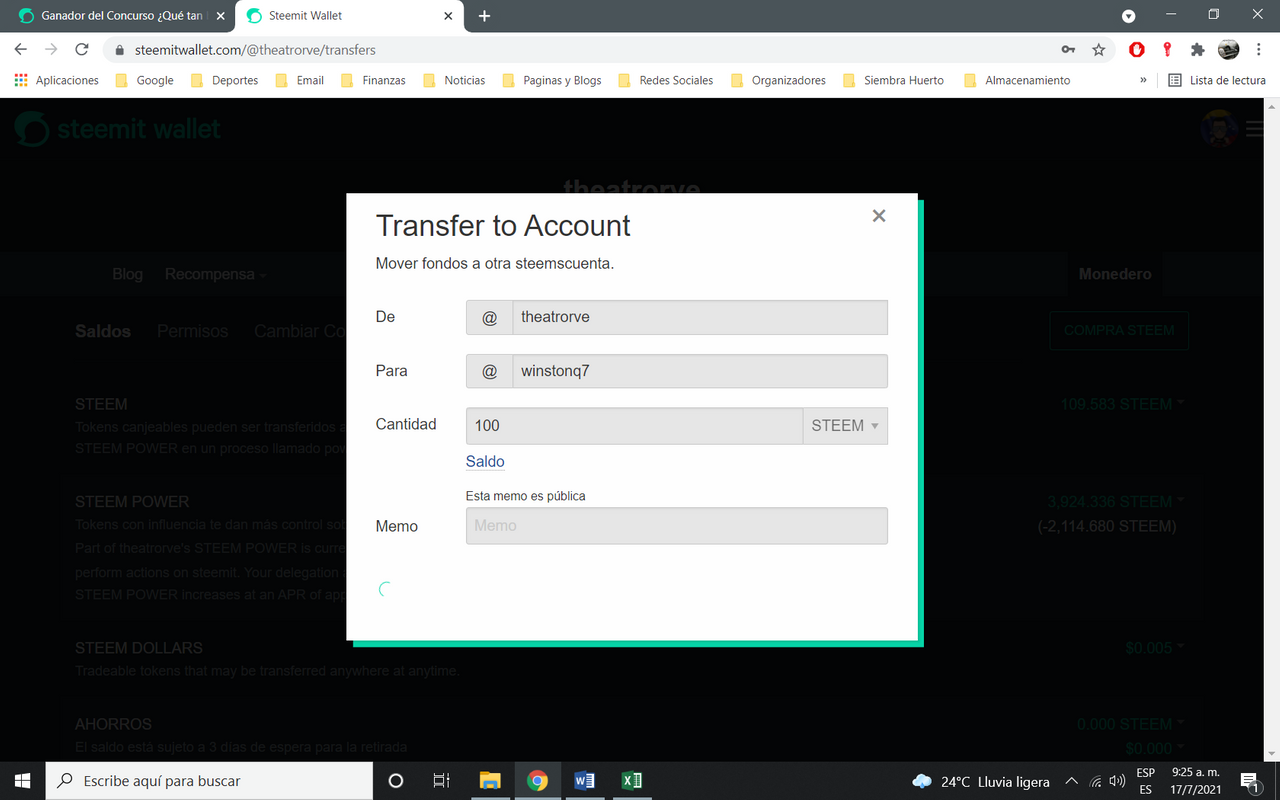This screenshot has width=1280, height=800.
Task: Open the Organizadores bookmarks folder
Action: 779,80
